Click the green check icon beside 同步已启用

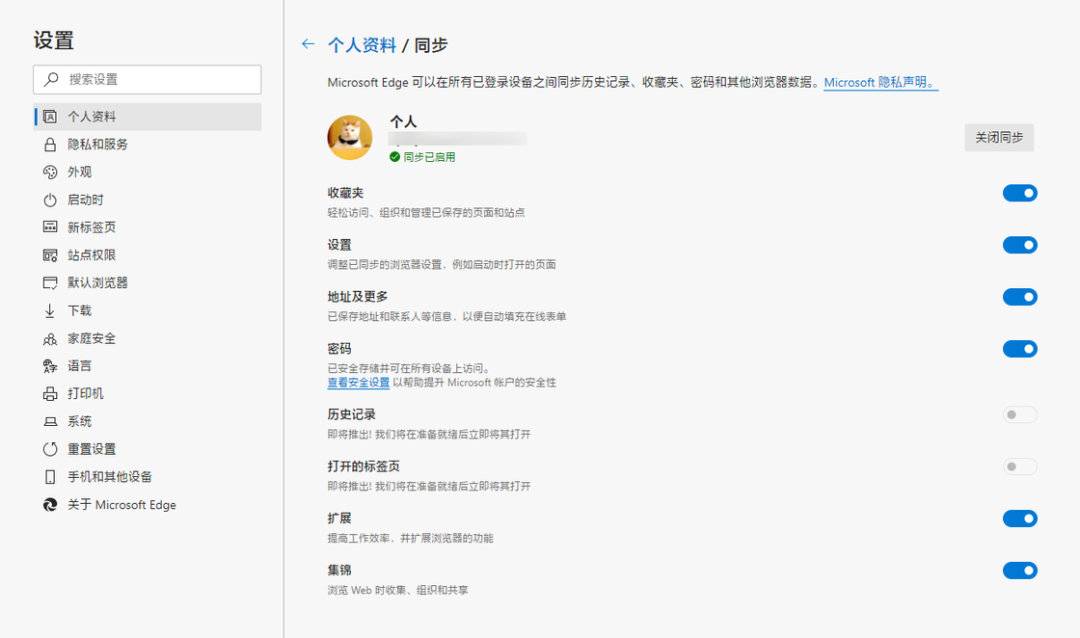click(x=395, y=157)
